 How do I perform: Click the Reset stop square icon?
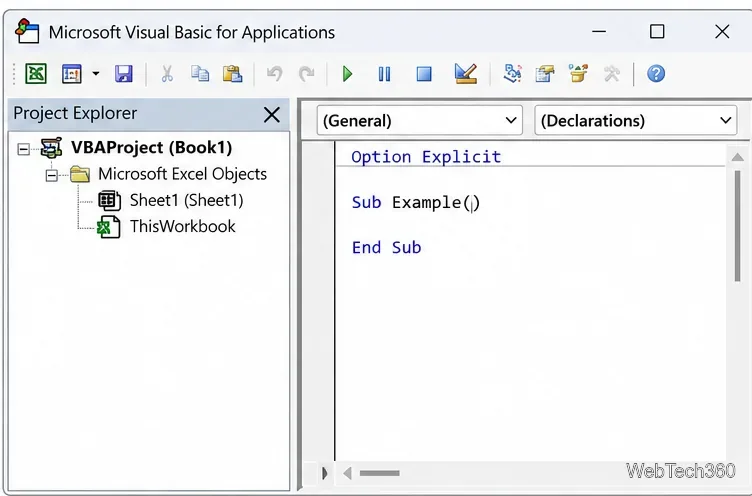click(x=424, y=74)
